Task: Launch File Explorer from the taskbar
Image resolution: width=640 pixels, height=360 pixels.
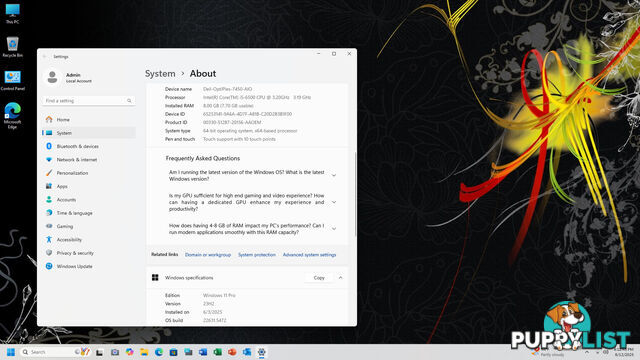Action: pyautogui.click(x=144, y=352)
